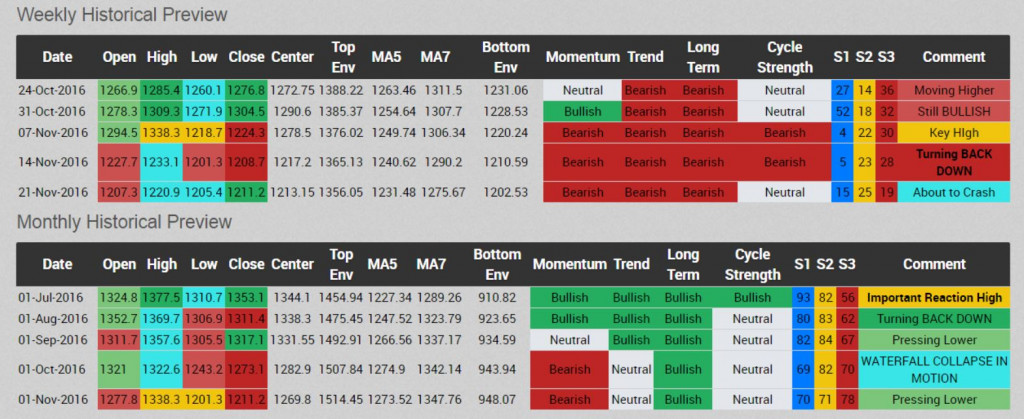Click the 'Weekly Historical Preview' heading

coord(122,15)
